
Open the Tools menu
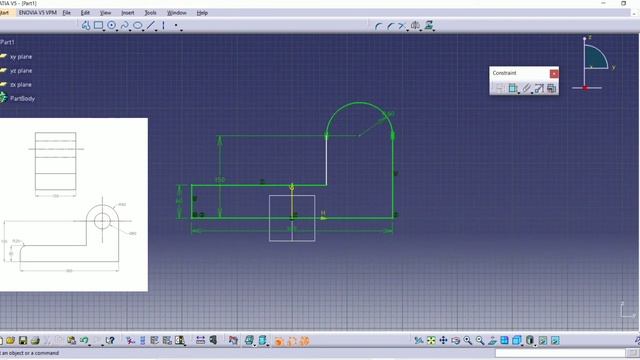pos(150,13)
